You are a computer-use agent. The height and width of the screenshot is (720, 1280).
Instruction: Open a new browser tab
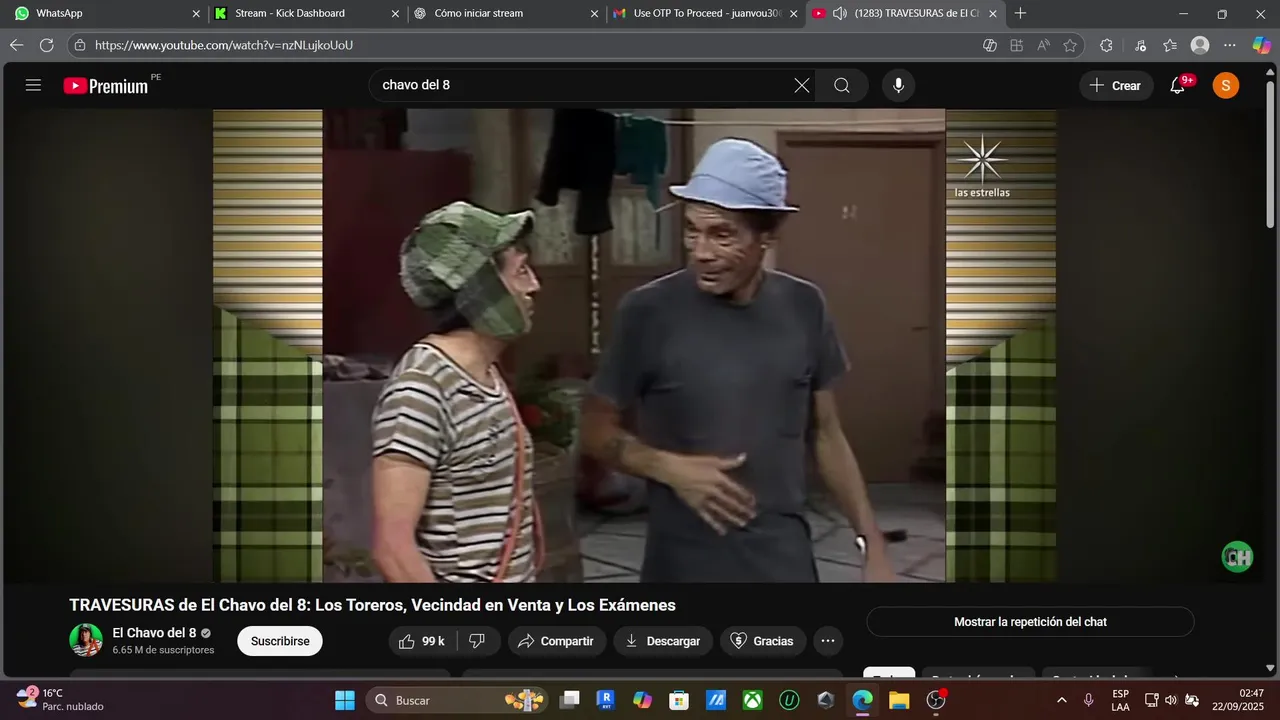coord(1020,13)
